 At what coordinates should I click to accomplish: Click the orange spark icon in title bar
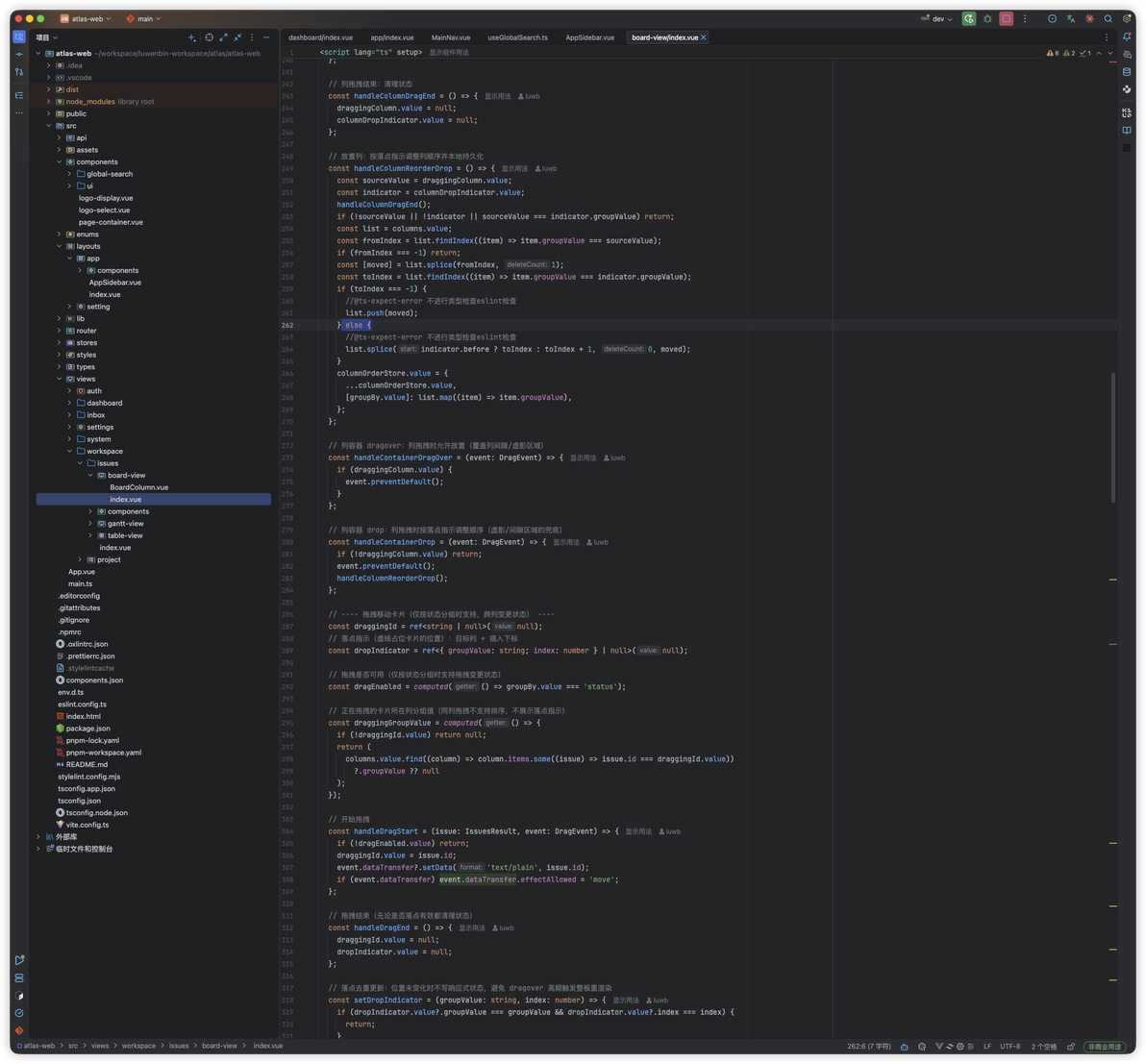pos(1089,19)
